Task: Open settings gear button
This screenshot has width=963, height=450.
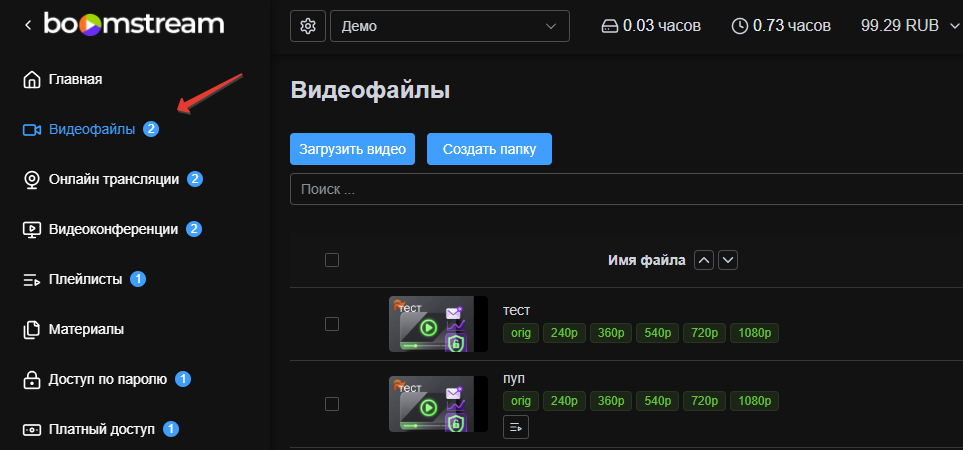Action: (308, 26)
